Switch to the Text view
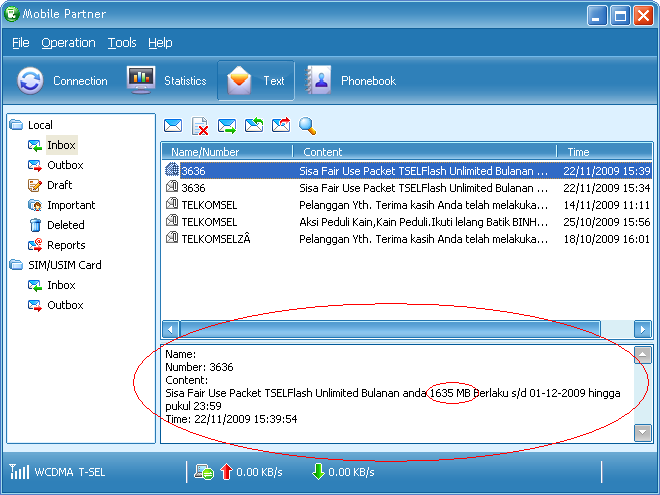This screenshot has width=660, height=495. point(255,80)
